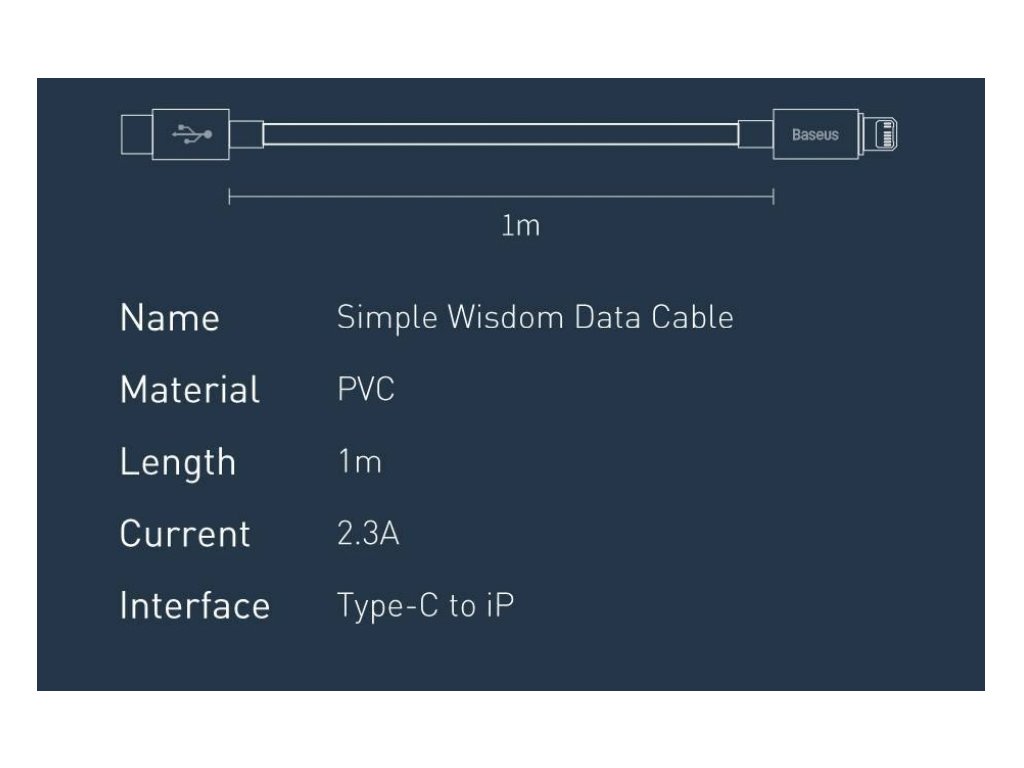This screenshot has width=1024, height=768.
Task: Click the Lightning connector tip
Action: point(881,134)
